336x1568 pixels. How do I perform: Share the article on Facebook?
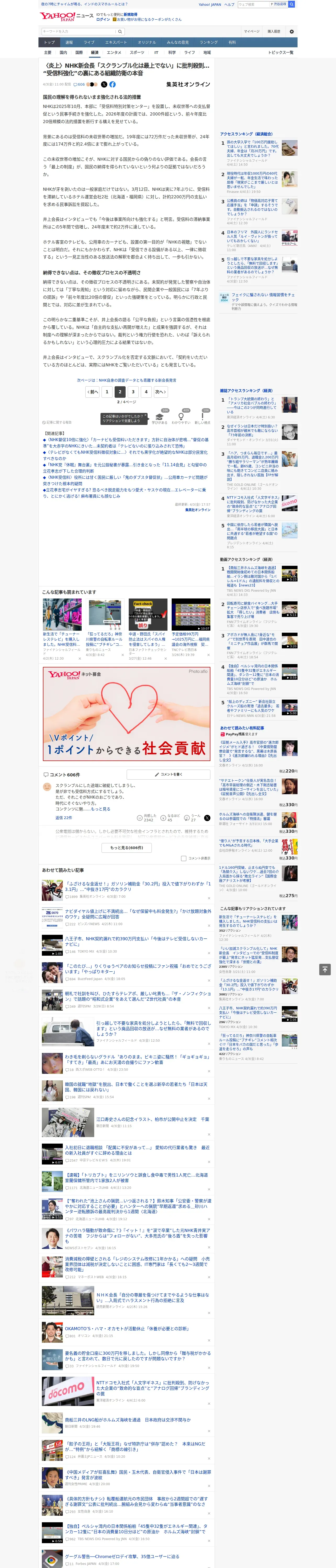112,85
